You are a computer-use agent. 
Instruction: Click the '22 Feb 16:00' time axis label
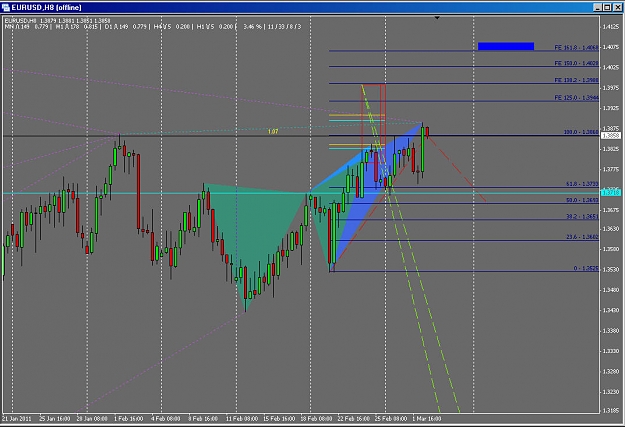pos(354,418)
